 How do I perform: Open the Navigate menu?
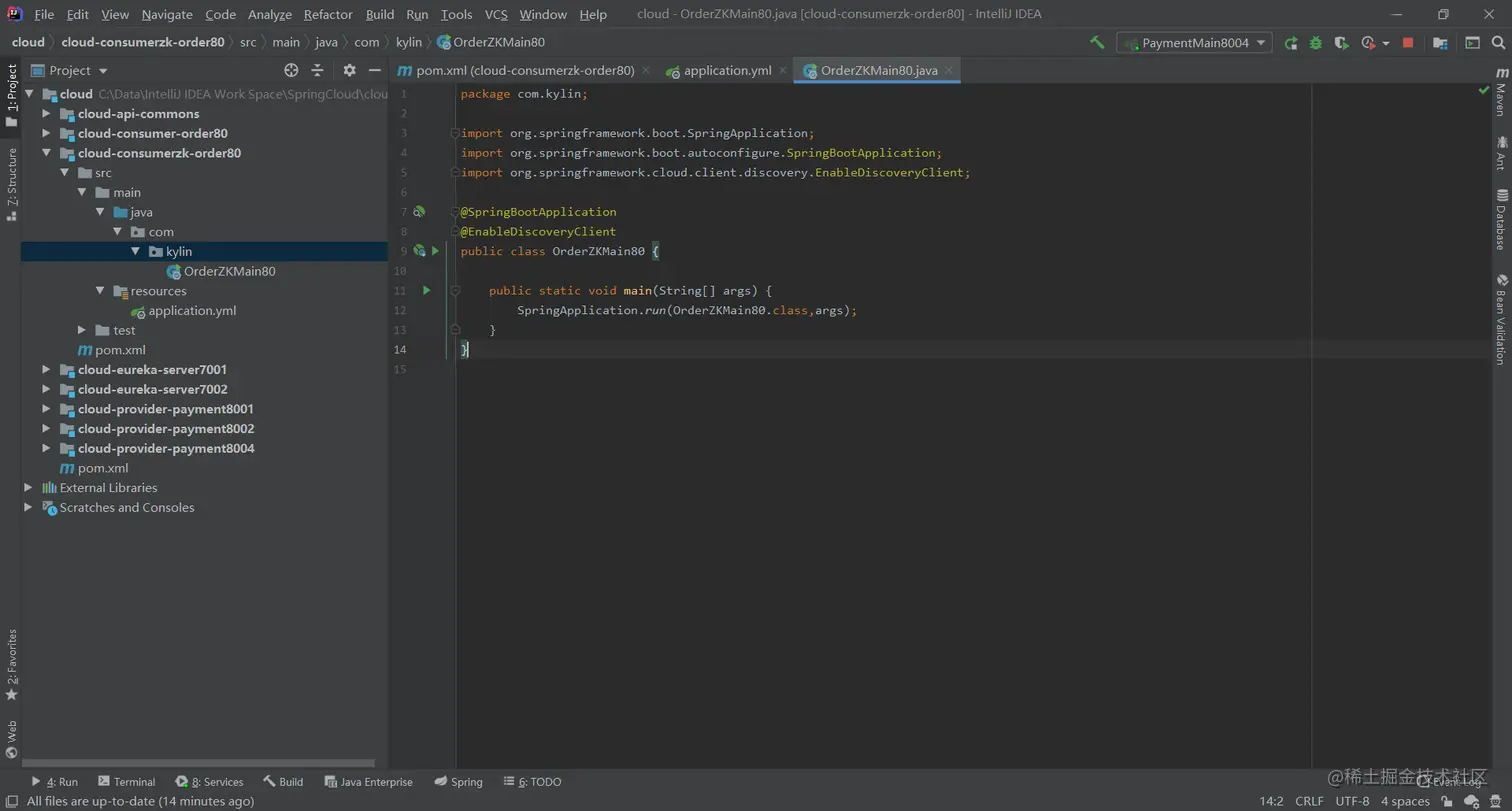tap(167, 14)
